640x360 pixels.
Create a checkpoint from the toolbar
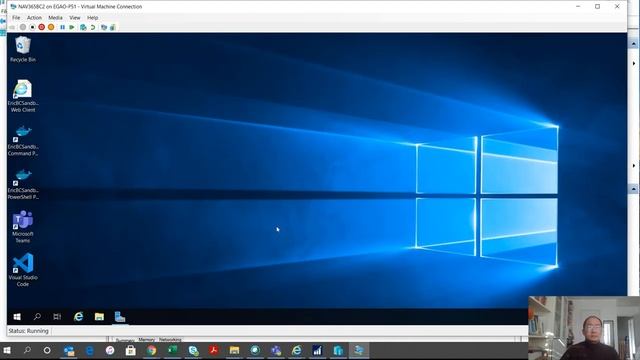[83, 27]
